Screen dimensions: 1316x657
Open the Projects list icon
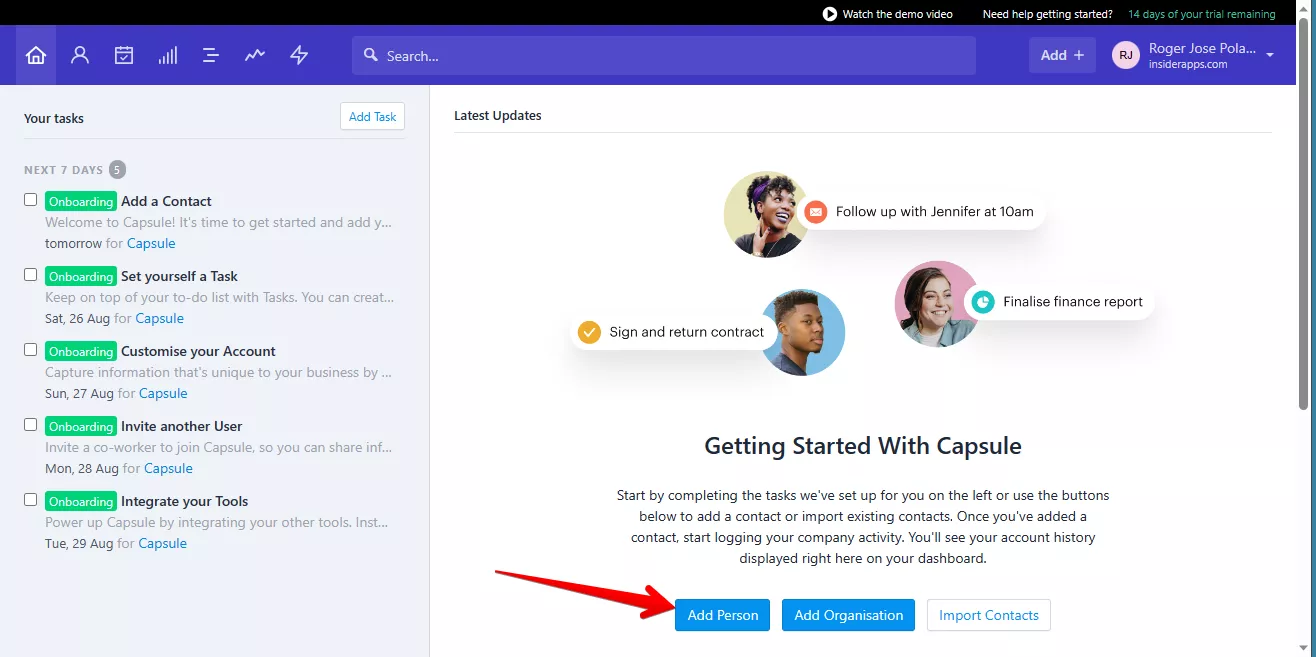pyautogui.click(x=211, y=56)
